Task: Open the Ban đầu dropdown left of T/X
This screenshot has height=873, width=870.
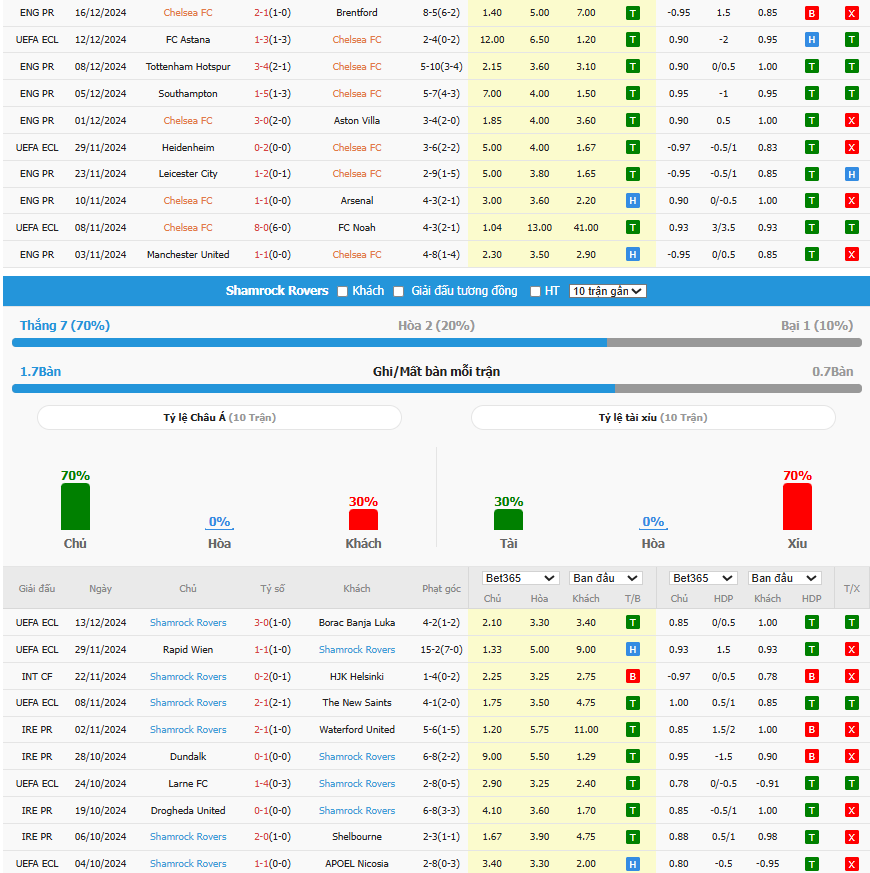Action: click(x=784, y=578)
